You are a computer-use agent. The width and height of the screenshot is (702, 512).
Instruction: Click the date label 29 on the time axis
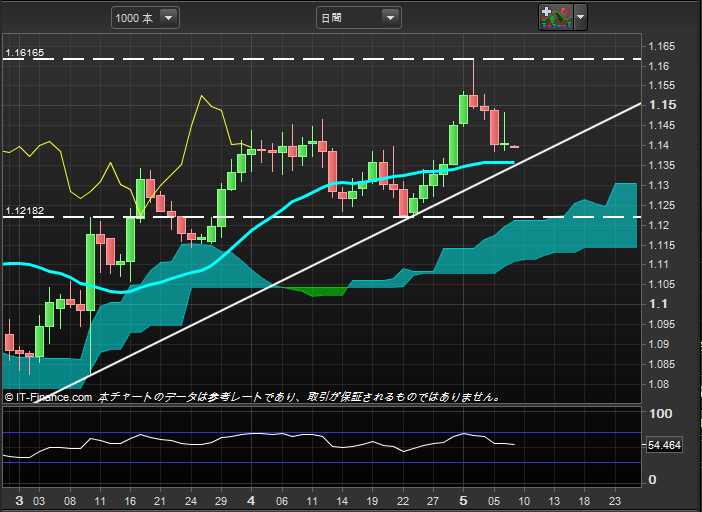(x=221, y=501)
